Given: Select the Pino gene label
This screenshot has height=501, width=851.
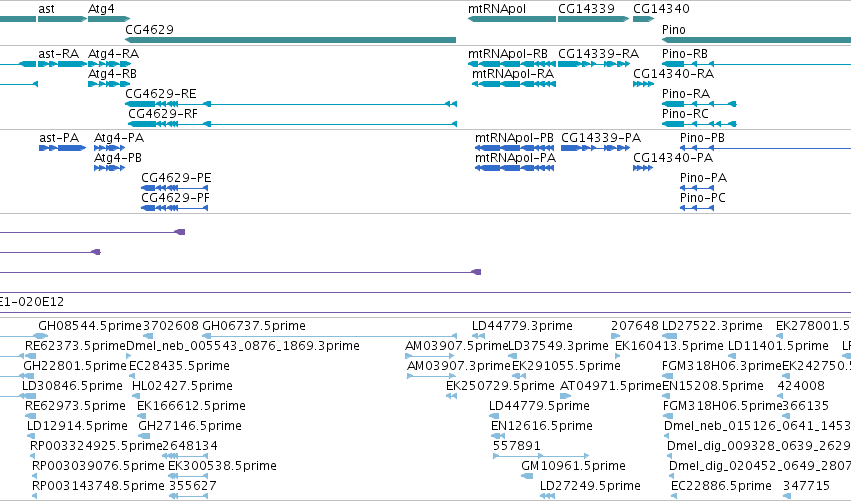Looking at the screenshot, I should click(674, 29).
